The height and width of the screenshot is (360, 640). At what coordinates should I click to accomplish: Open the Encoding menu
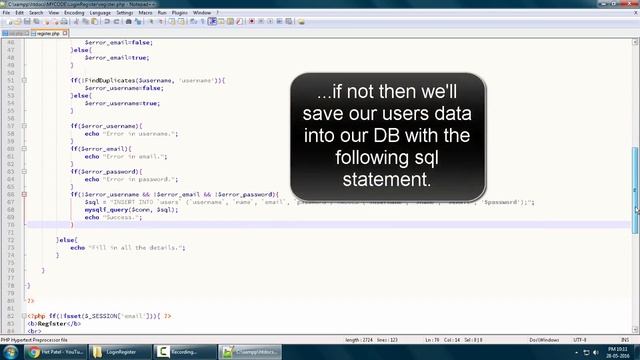click(x=74, y=13)
